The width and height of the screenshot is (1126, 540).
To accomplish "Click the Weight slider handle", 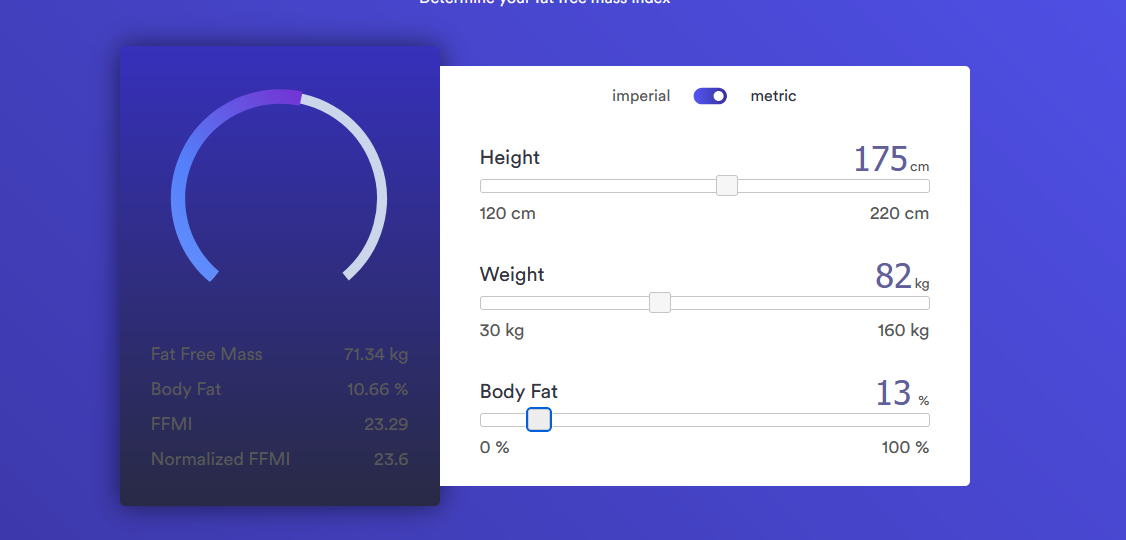I will pos(659,302).
